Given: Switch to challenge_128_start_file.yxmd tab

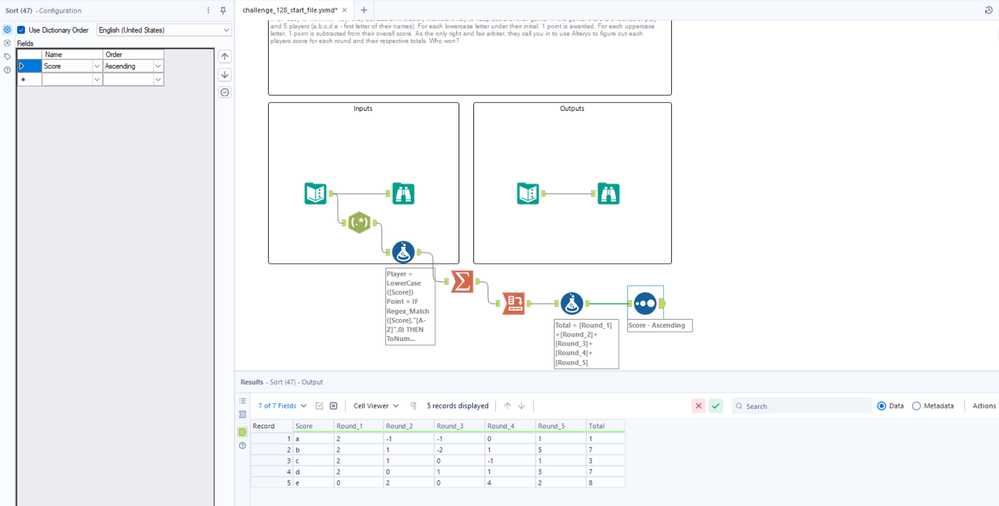Looking at the screenshot, I should pyautogui.click(x=290, y=10).
